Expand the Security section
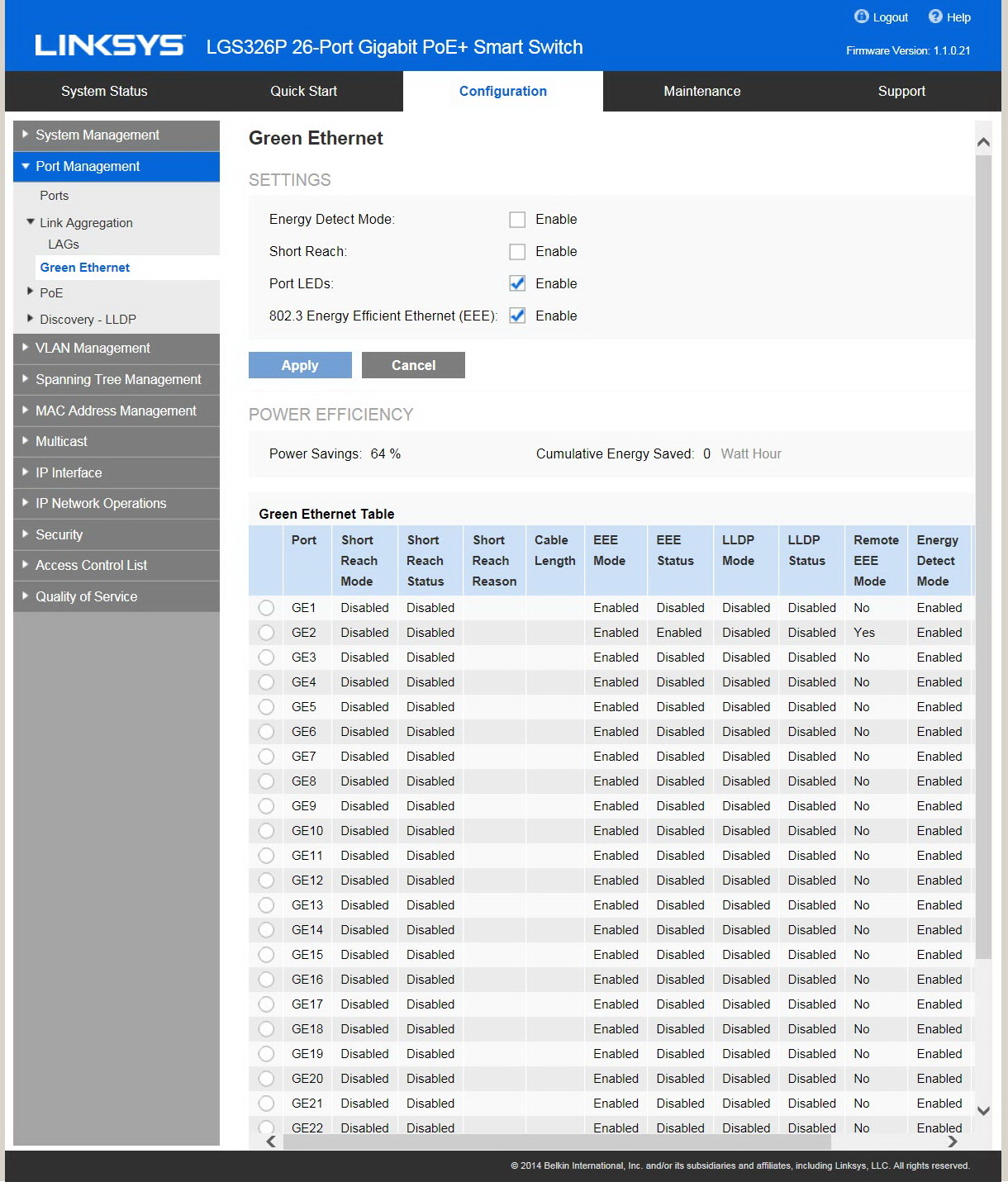The image size is (1008, 1182). (x=116, y=534)
